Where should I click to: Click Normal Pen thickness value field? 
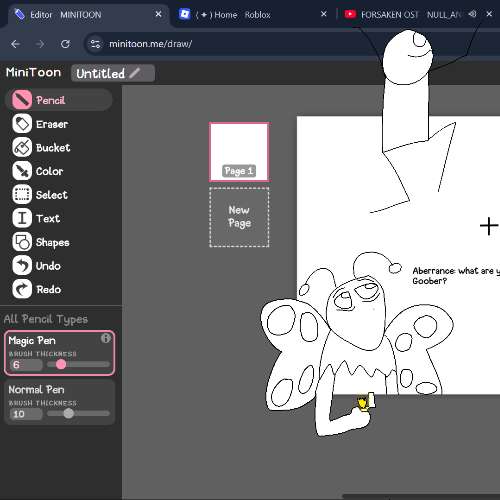[26, 414]
